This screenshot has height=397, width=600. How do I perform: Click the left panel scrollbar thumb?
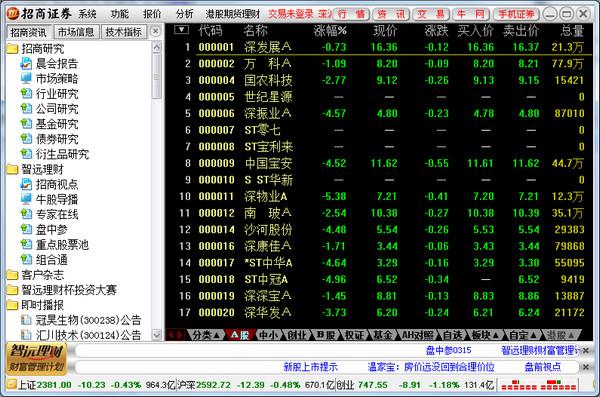coord(157,76)
